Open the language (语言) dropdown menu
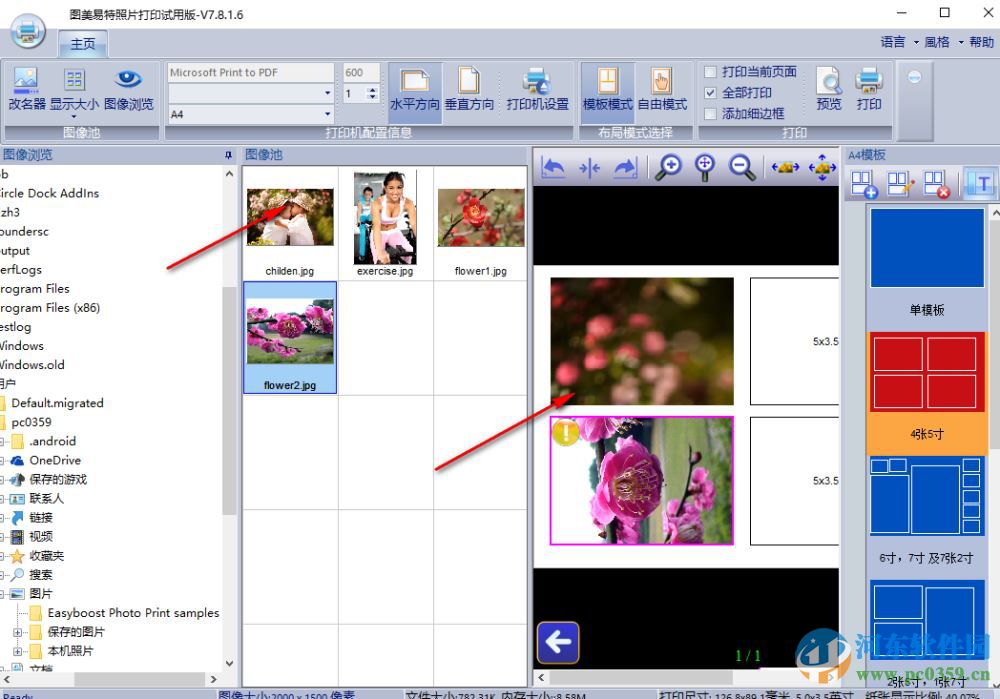 898,42
